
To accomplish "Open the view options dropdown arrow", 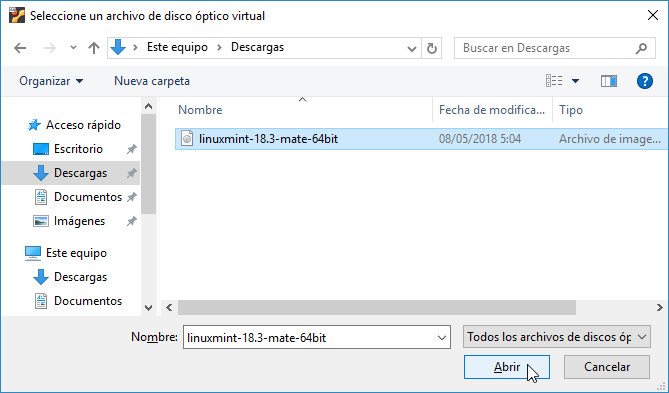I will click(575, 81).
